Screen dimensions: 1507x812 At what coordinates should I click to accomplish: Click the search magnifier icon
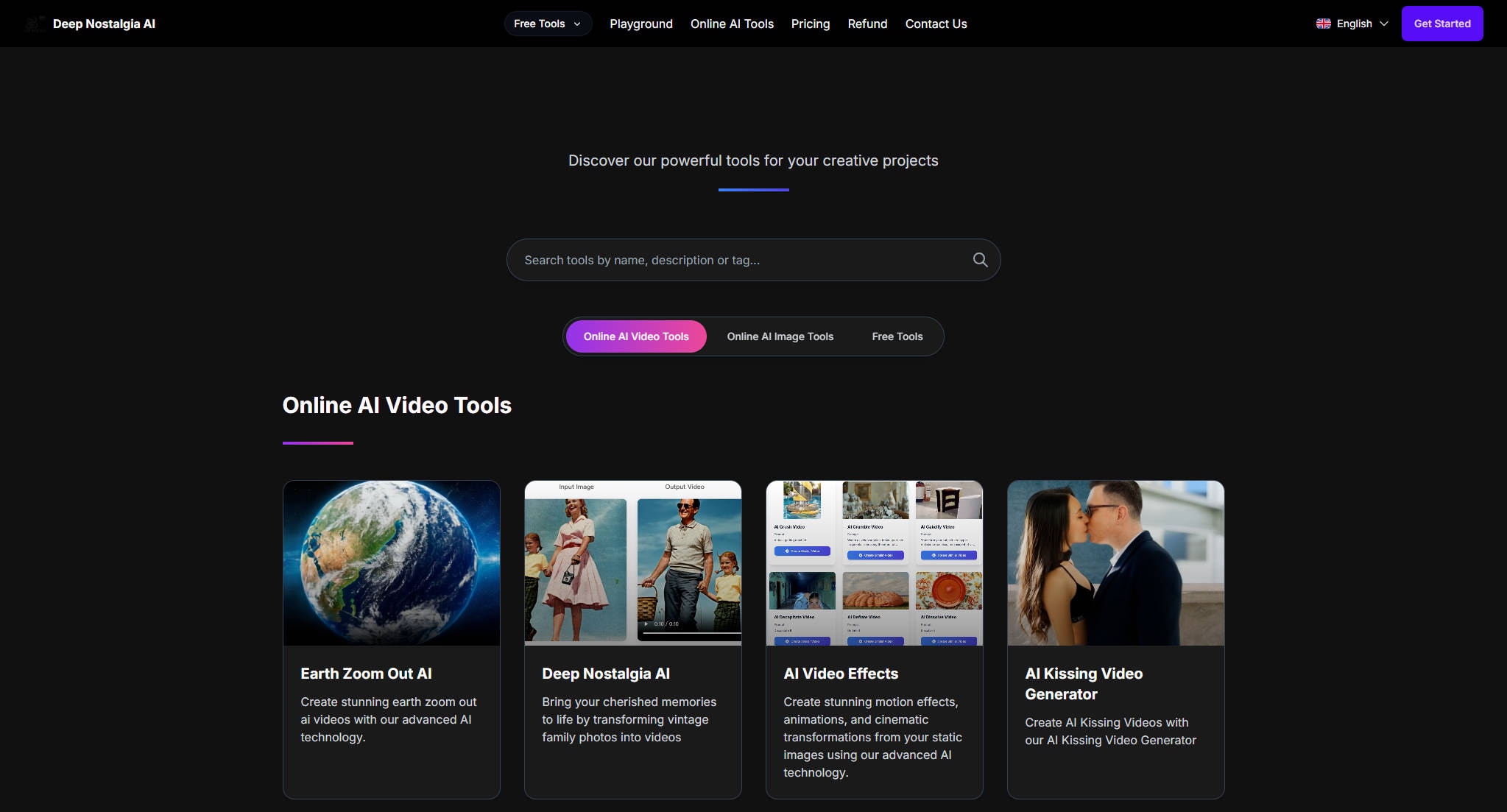980,260
